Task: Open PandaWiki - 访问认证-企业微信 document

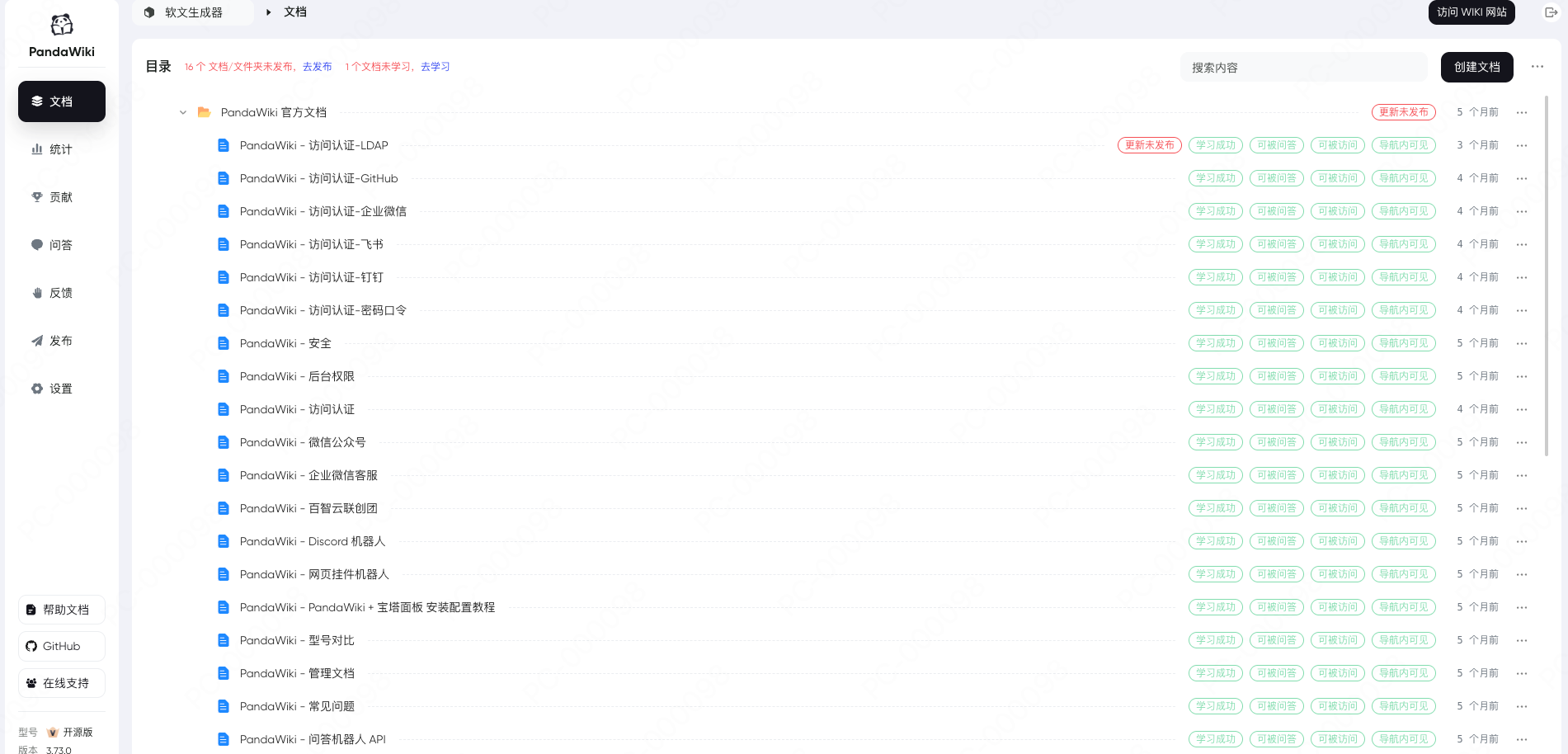Action: tap(323, 211)
